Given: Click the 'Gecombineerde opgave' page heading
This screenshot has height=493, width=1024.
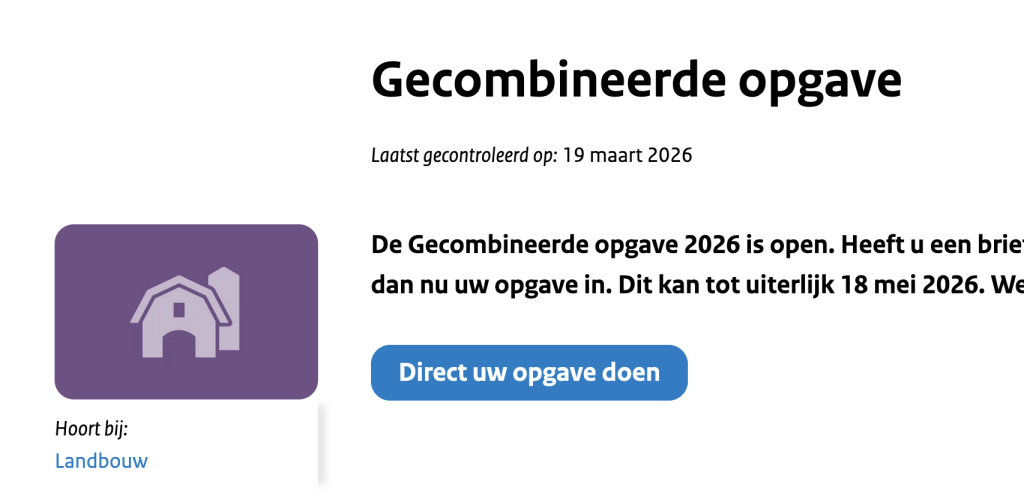Looking at the screenshot, I should pos(636,80).
